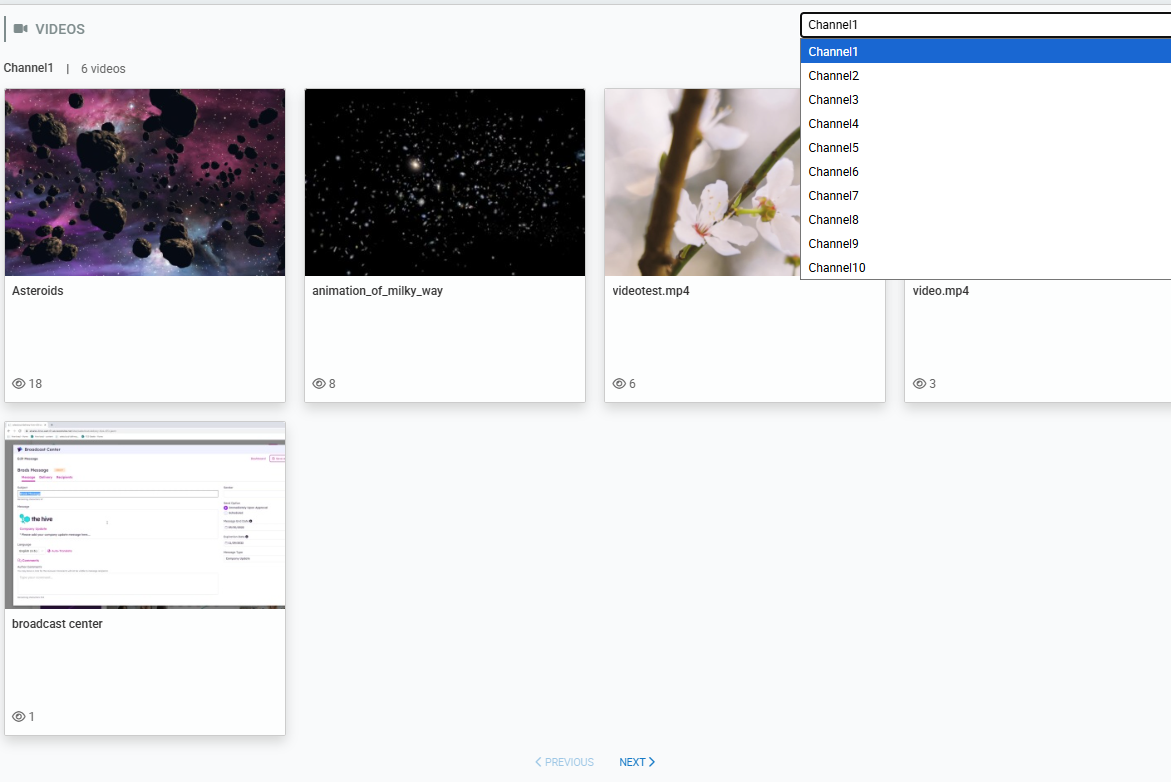Open the cherry blossom videotest.mp4 thumbnail
This screenshot has width=1171, height=782.
[x=702, y=182]
